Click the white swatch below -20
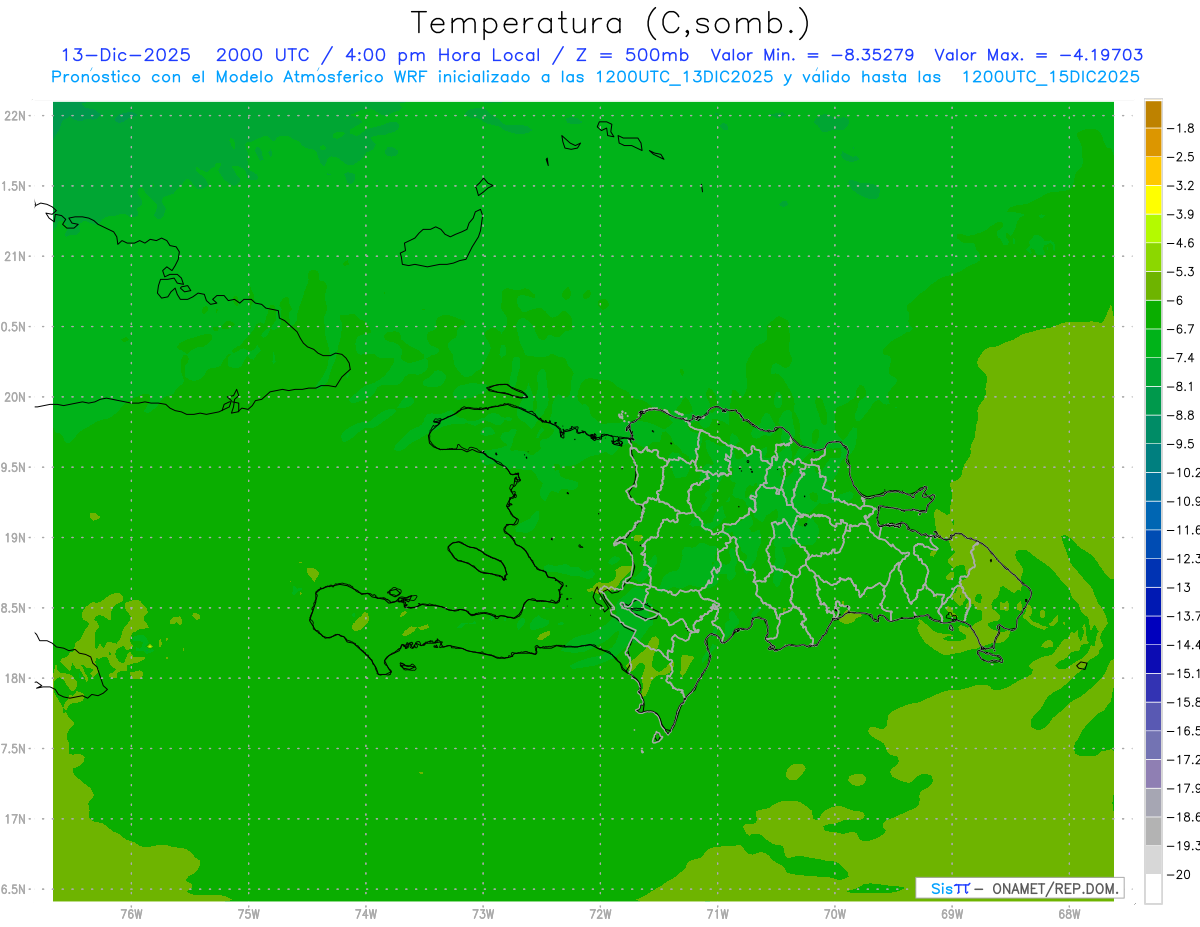This screenshot has height=927, width=1200. point(1153,888)
